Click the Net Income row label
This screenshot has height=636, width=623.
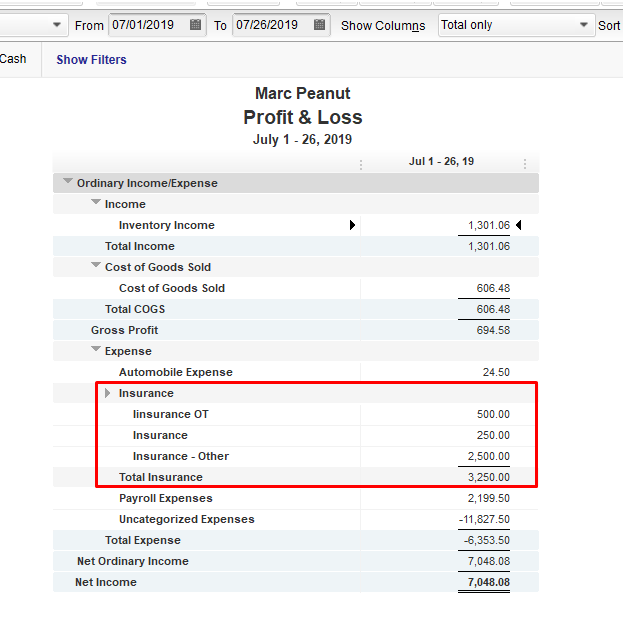pyautogui.click(x=106, y=582)
